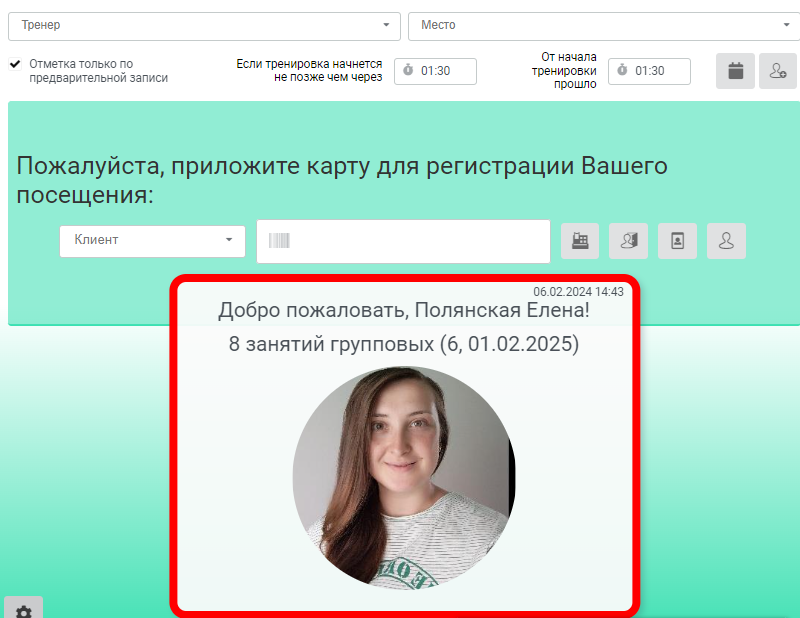
Task: Click the card barcode input field
Action: pos(404,241)
